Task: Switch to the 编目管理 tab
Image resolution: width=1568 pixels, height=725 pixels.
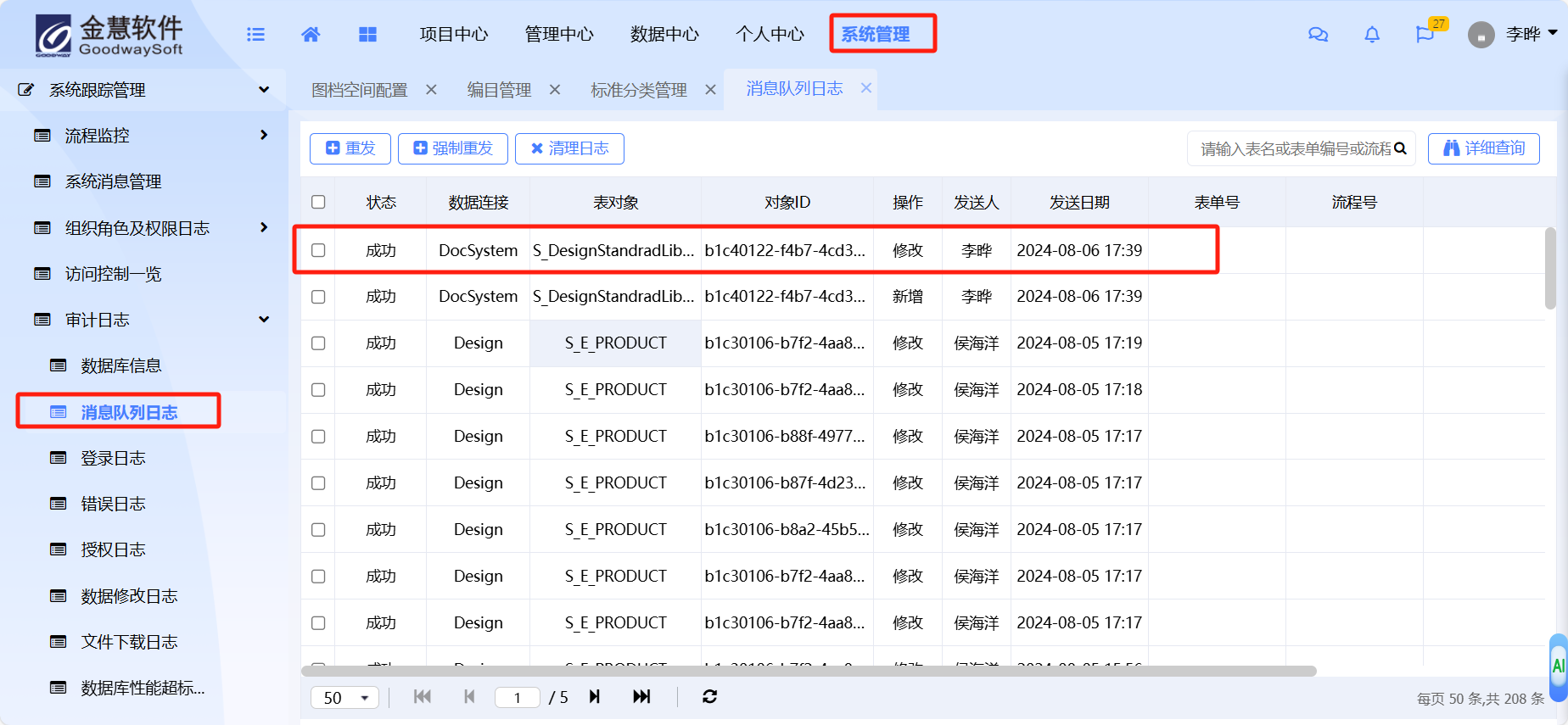Action: [x=499, y=90]
